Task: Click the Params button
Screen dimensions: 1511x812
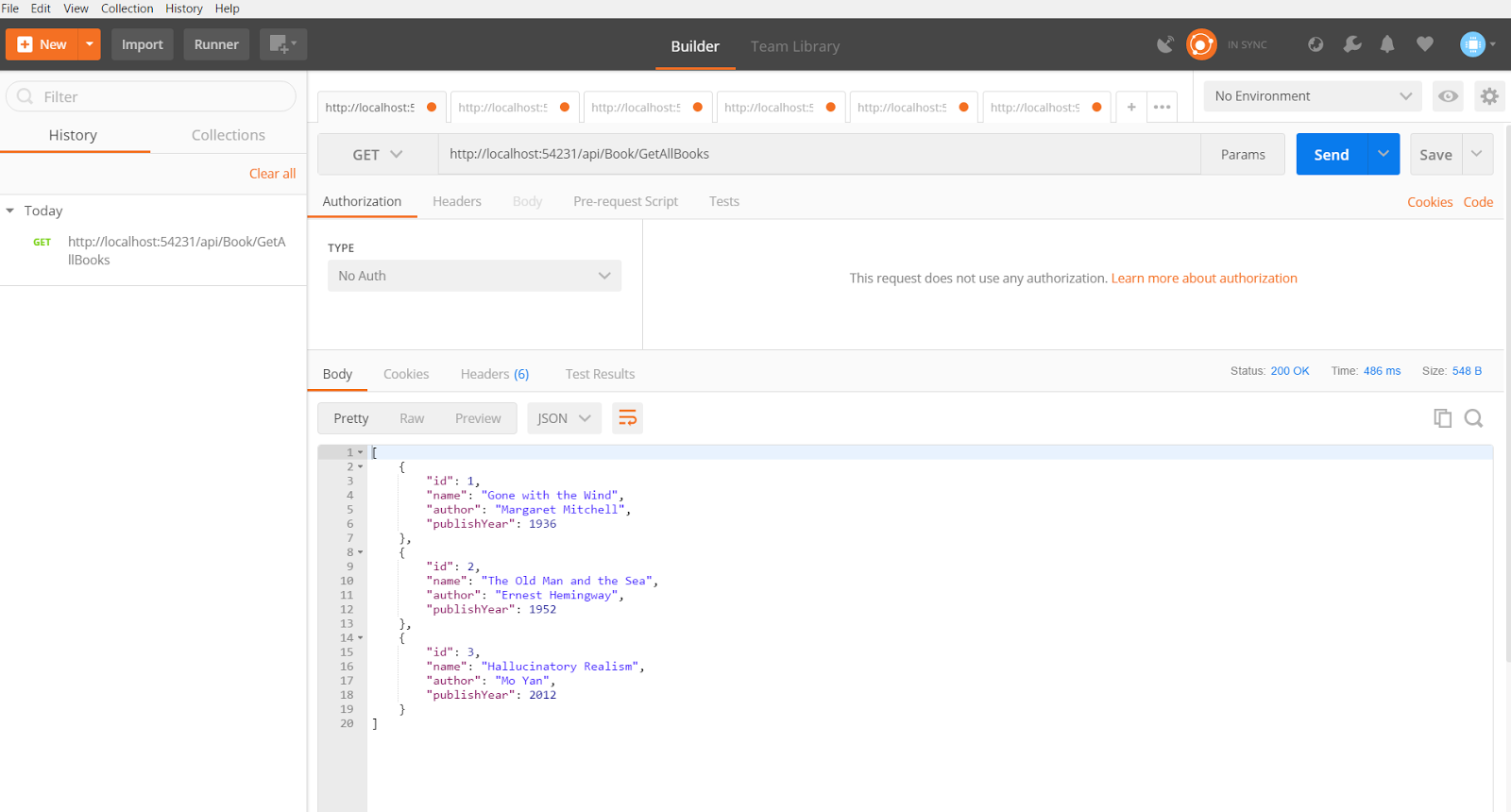Action: coord(1243,154)
